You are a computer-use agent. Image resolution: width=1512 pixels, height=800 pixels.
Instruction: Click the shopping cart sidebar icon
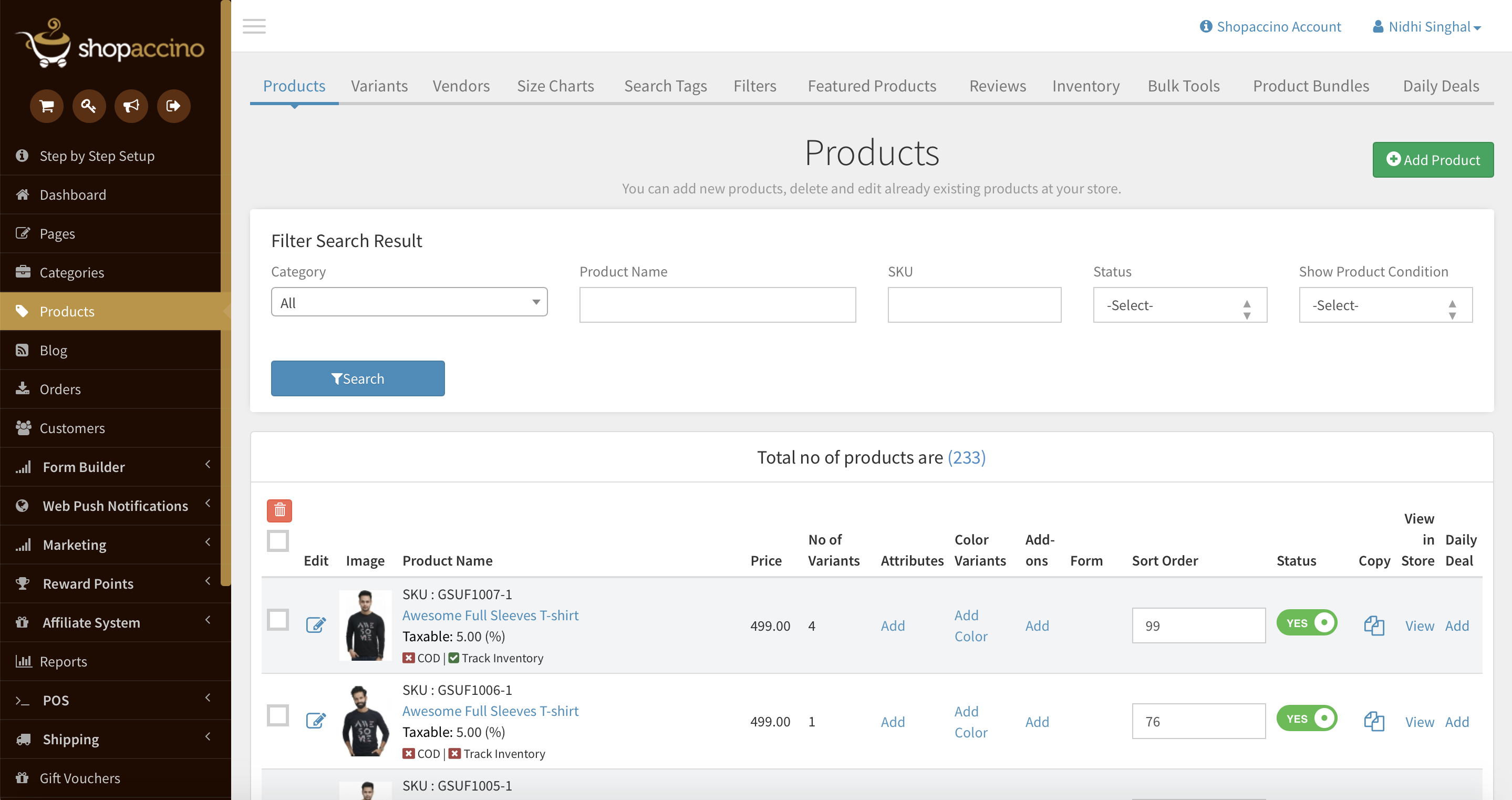pos(47,106)
